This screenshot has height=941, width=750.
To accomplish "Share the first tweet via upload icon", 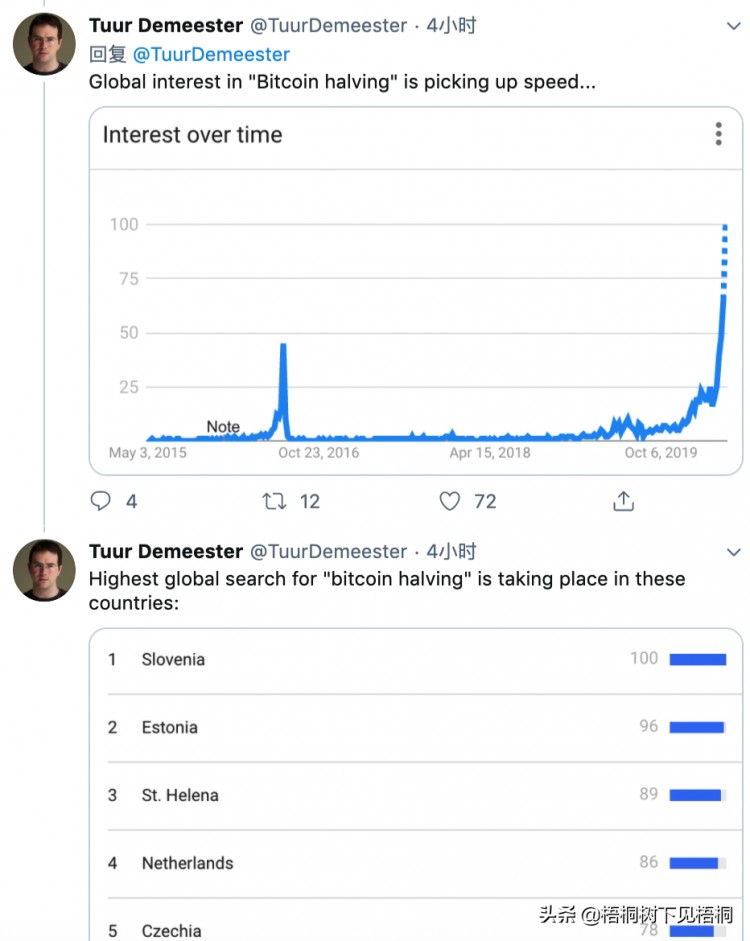I will [623, 501].
